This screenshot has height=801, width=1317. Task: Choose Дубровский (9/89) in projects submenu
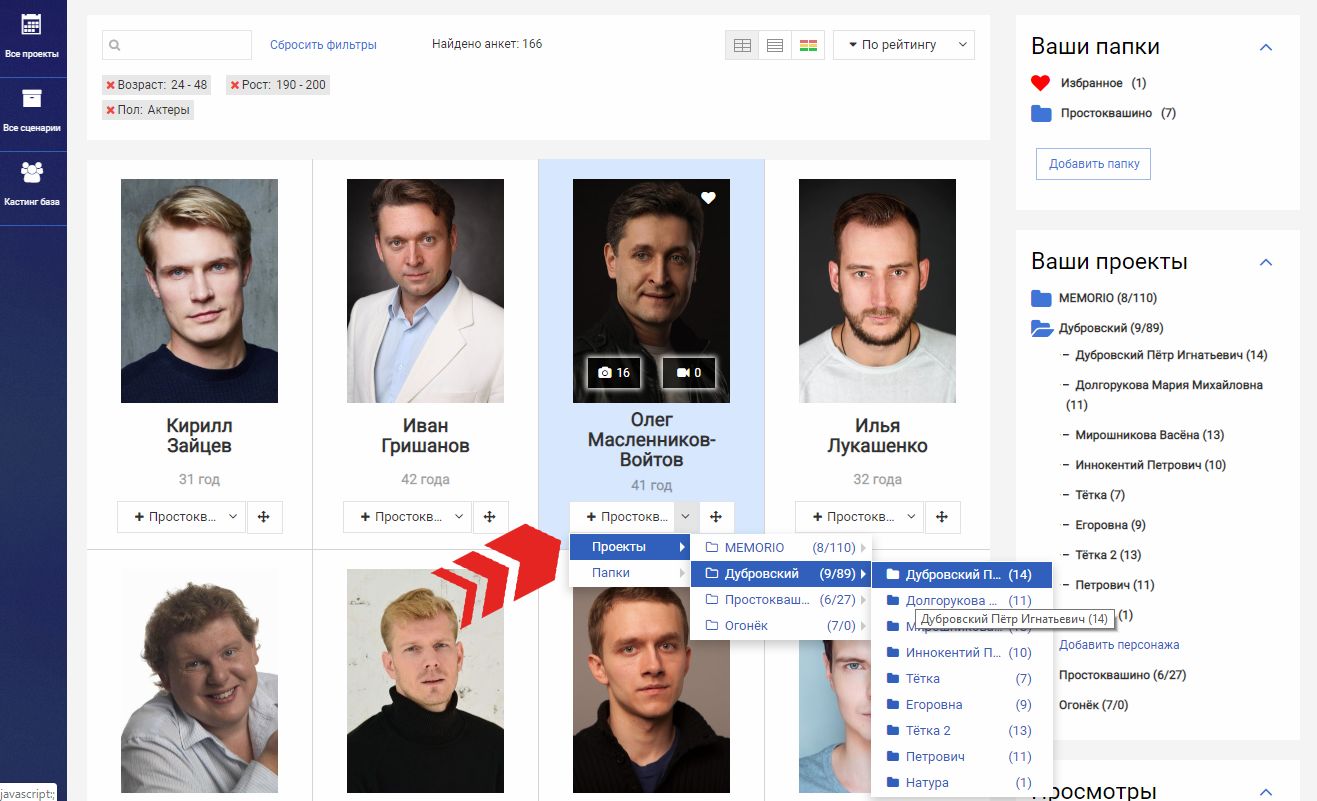point(781,574)
